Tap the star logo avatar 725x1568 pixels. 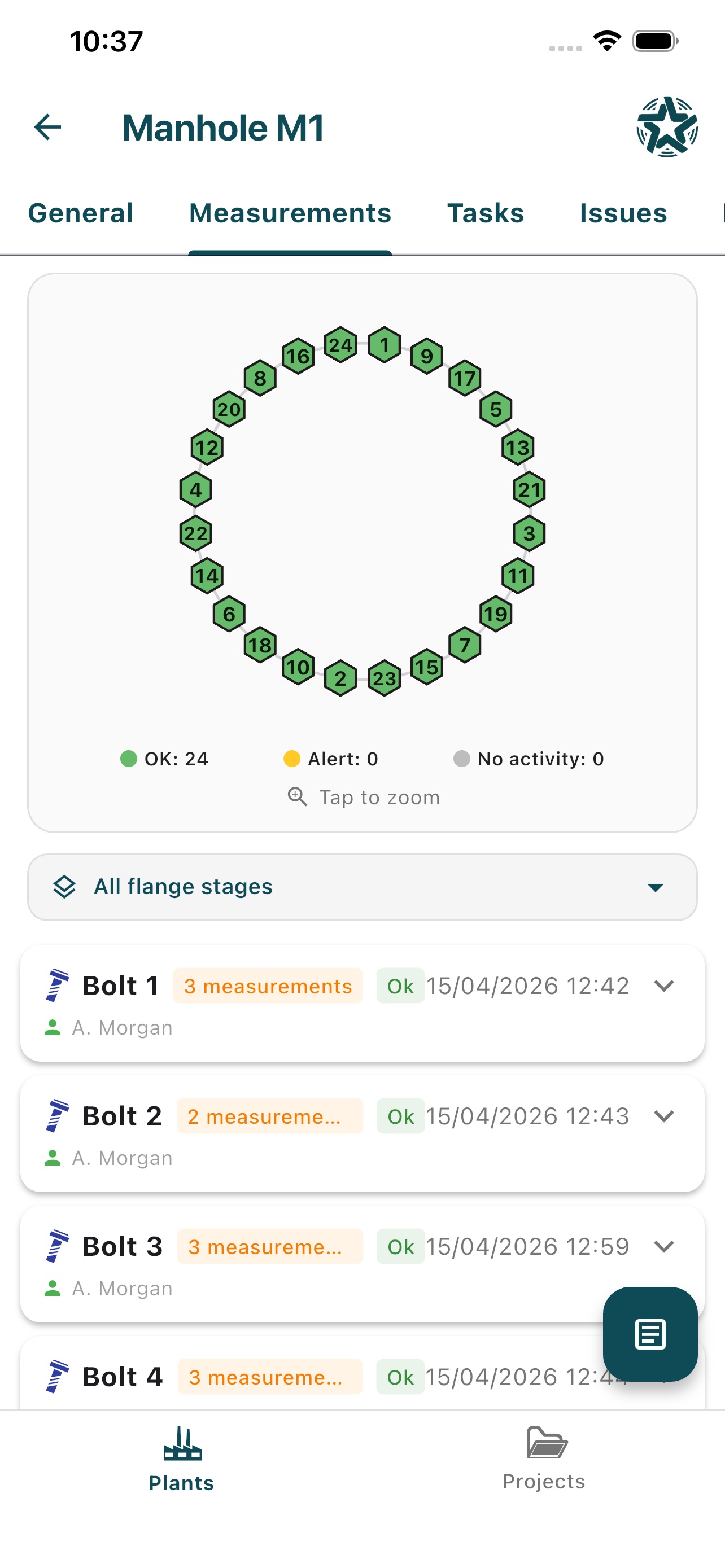[x=667, y=126]
